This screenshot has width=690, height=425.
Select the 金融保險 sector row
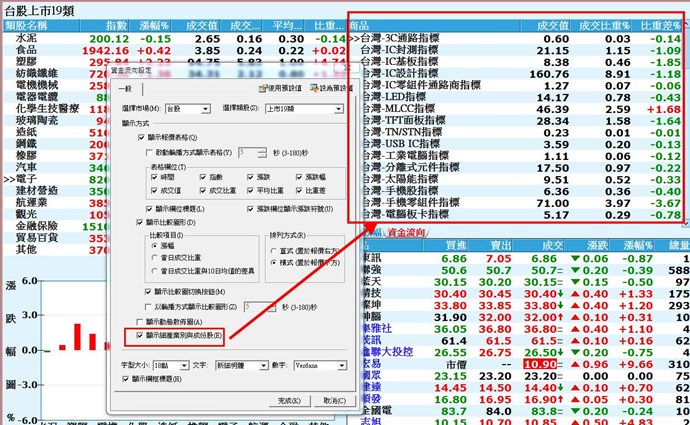(x=56, y=226)
